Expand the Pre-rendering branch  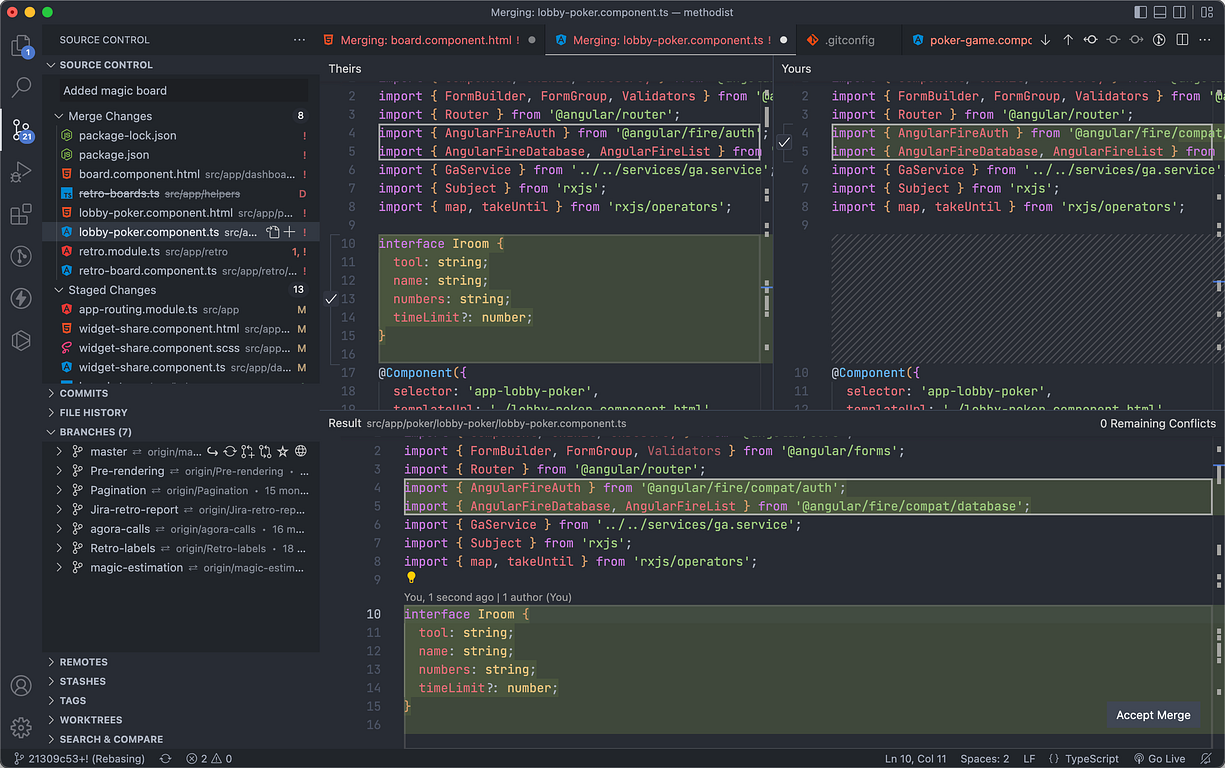[60, 471]
